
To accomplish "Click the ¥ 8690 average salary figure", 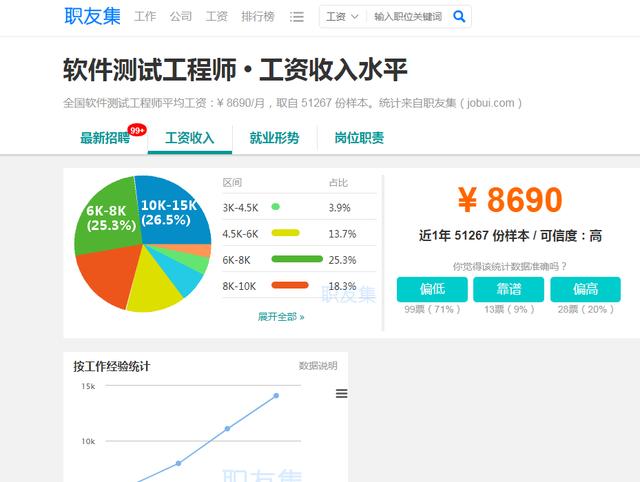I will pyautogui.click(x=509, y=200).
